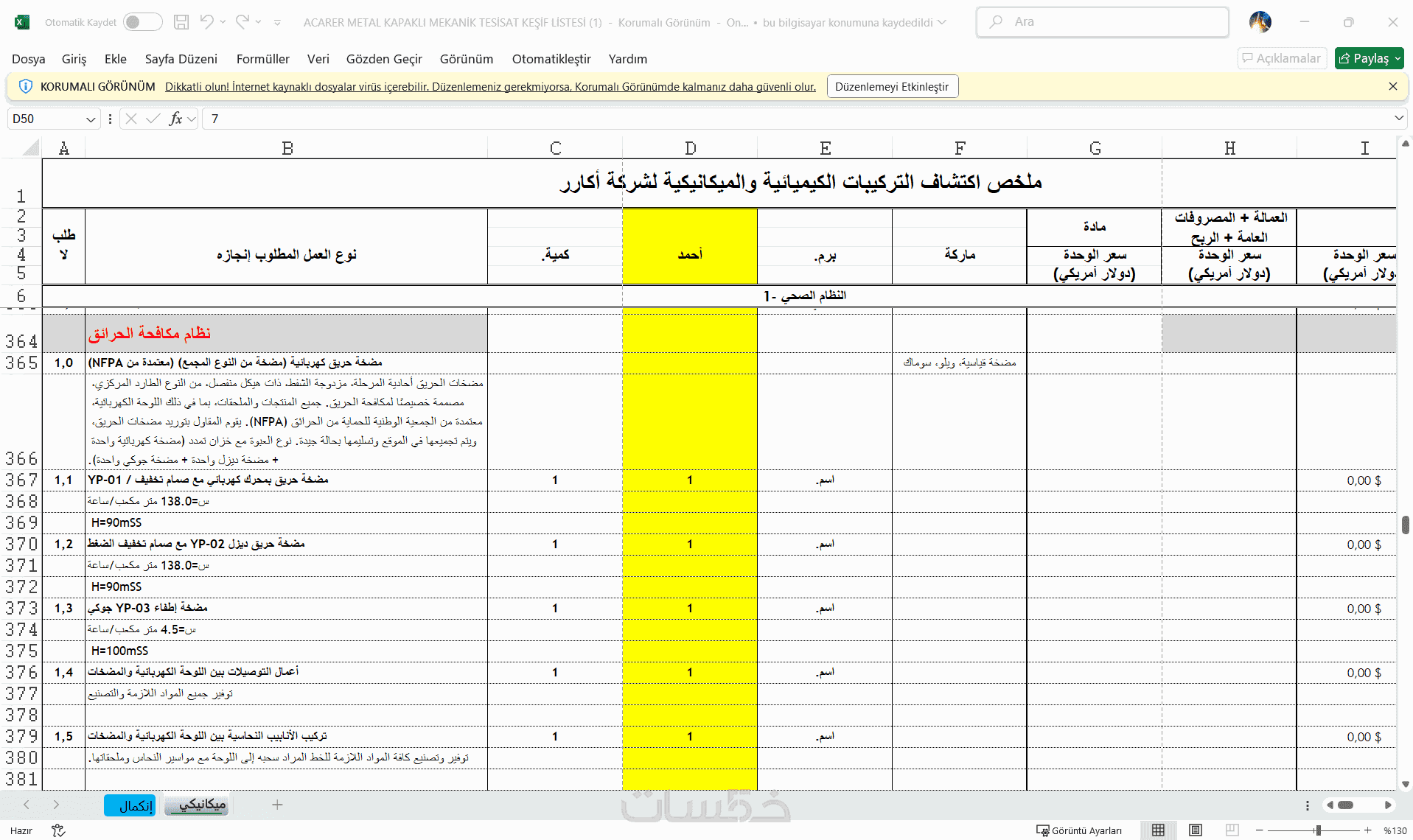Viewport: 1413px width, 840px height.
Task: Open the protected view warning link
Action: (x=490, y=87)
